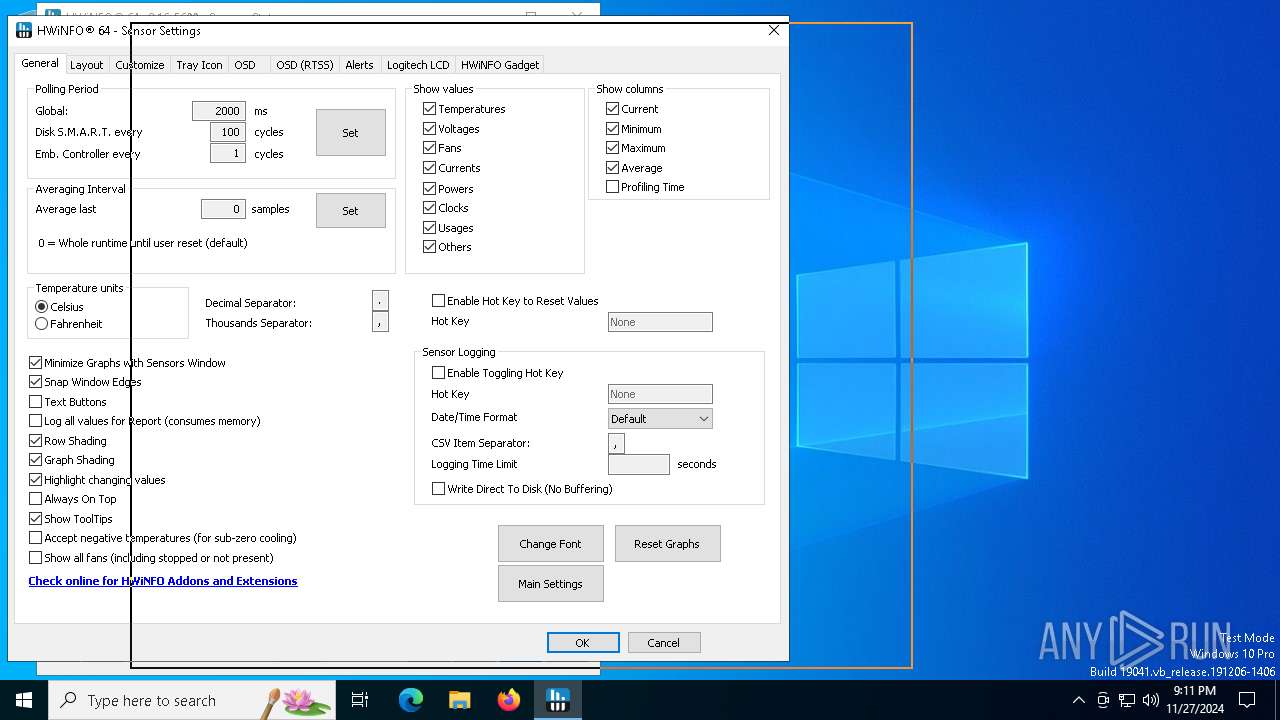Screen dimensions: 1280x720
Task: Open Task View in the taskbar
Action: coord(360,700)
